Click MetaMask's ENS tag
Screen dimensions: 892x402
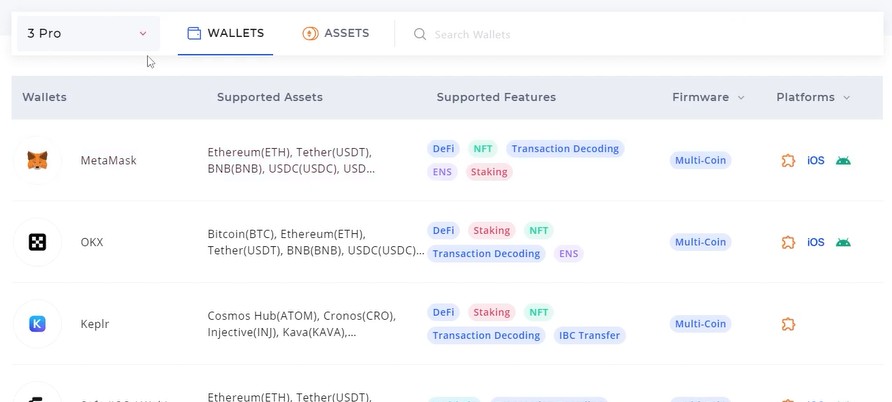[x=442, y=172]
